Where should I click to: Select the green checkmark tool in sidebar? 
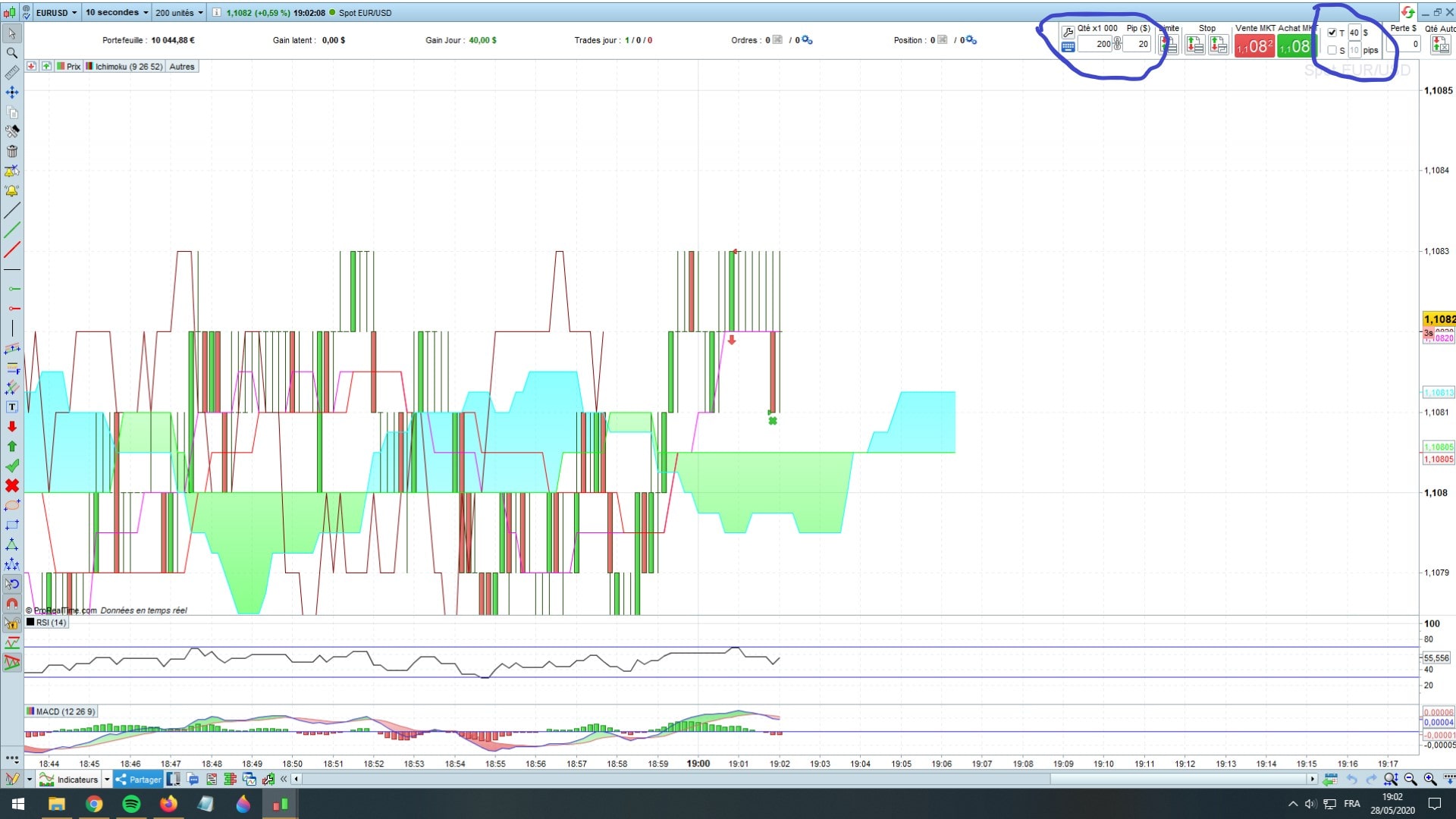(12, 466)
